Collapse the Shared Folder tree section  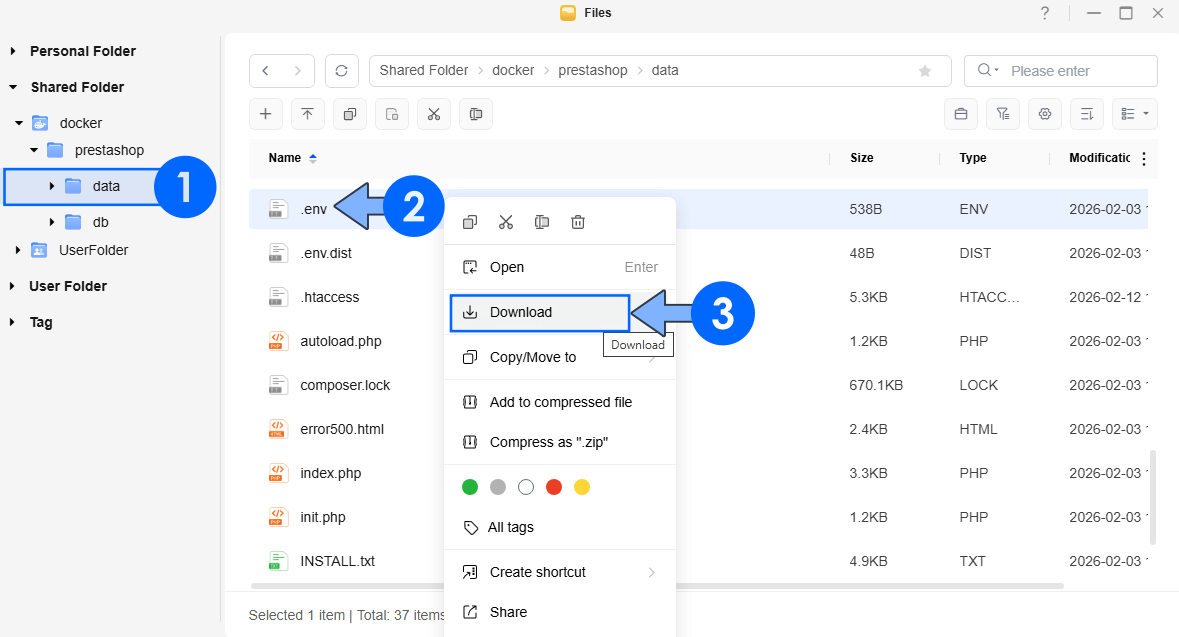pos(14,87)
